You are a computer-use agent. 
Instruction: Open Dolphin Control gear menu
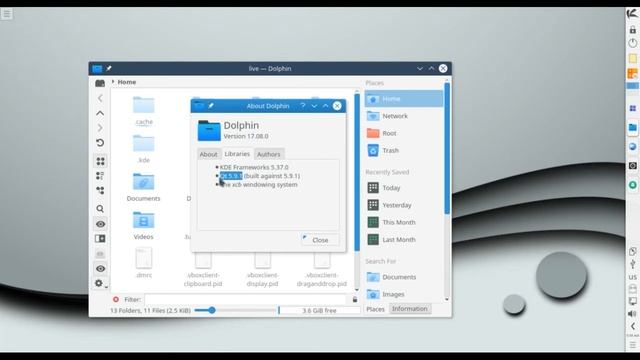(99, 283)
